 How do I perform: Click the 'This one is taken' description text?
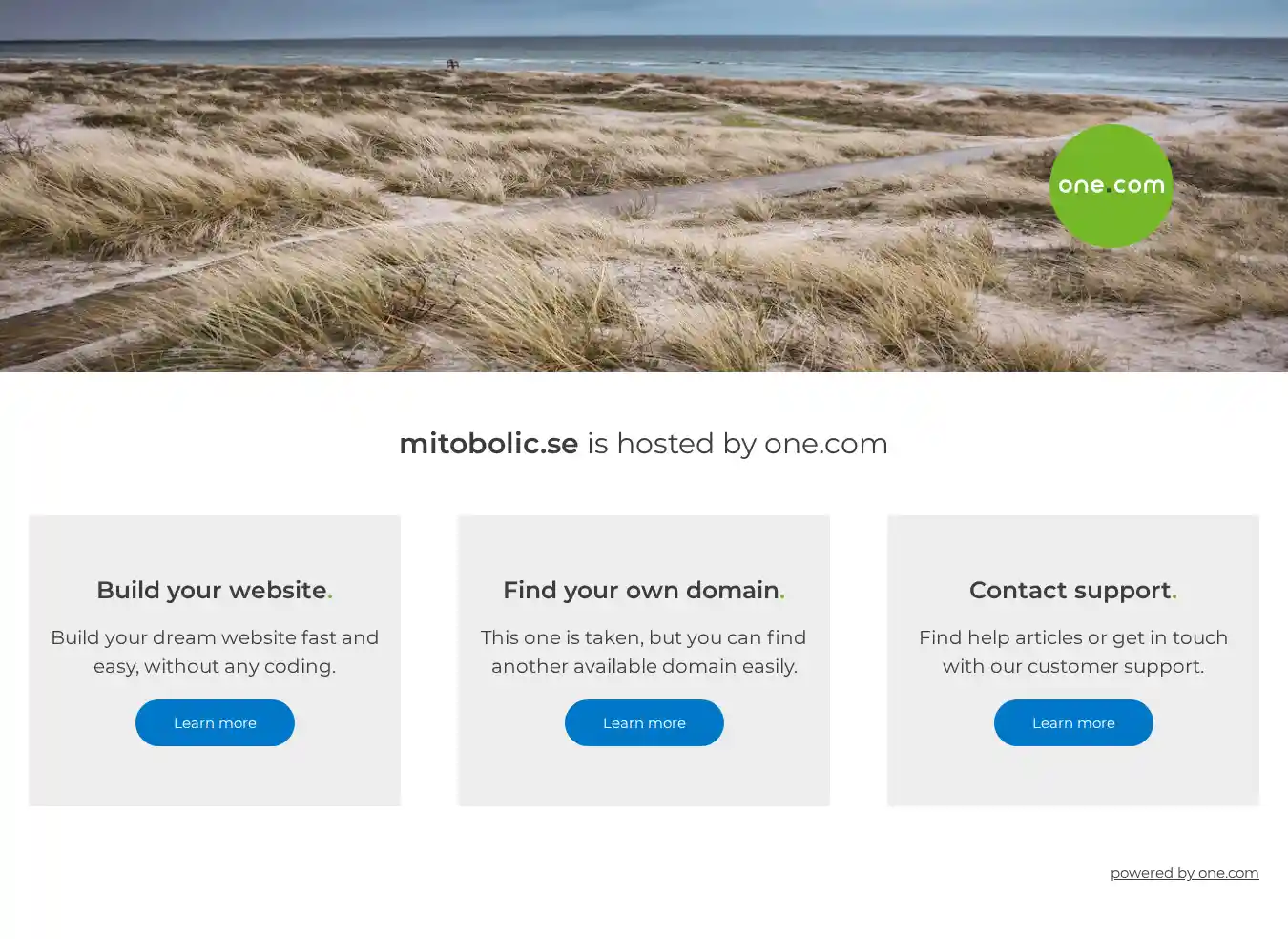644,652
